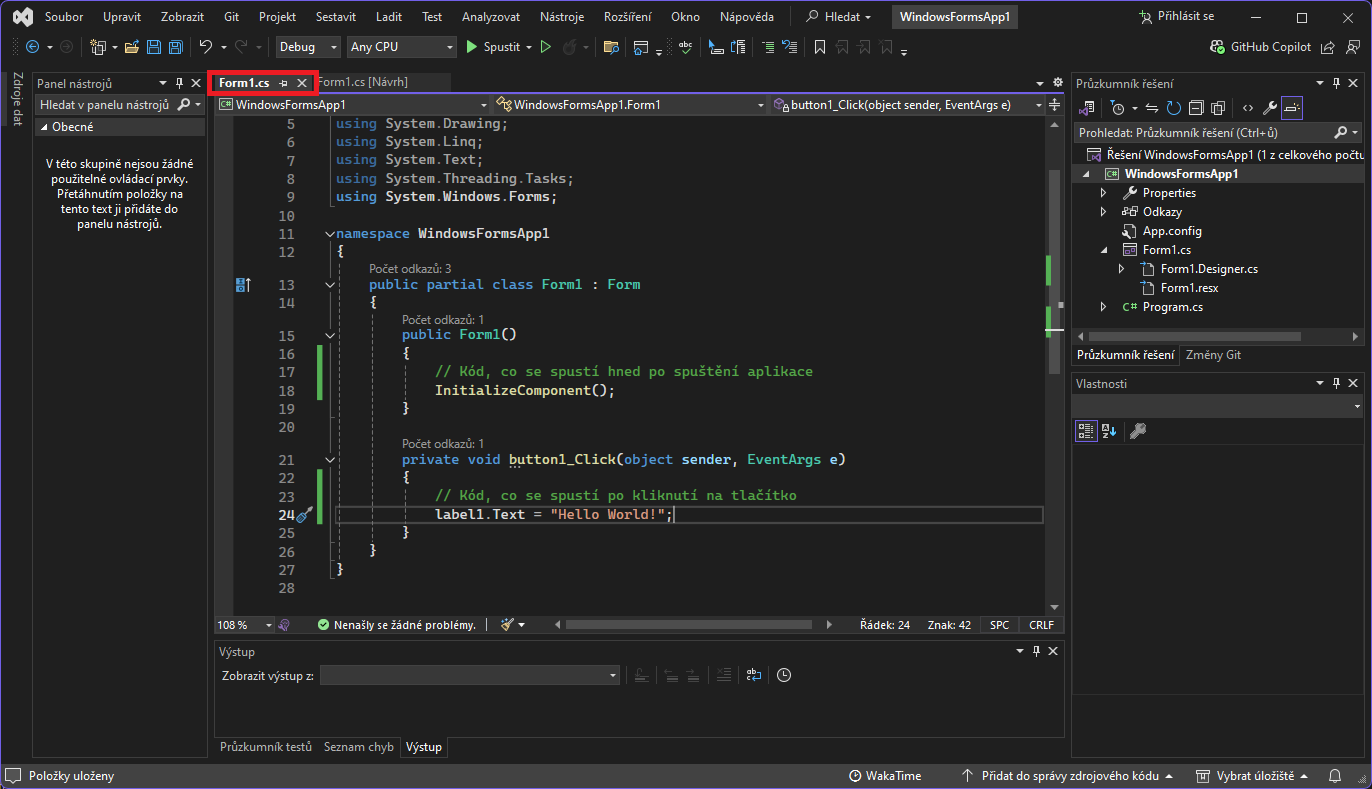Image resolution: width=1372 pixels, height=789 pixels.
Task: Toggle the preview selected items button
Action: [1292, 108]
